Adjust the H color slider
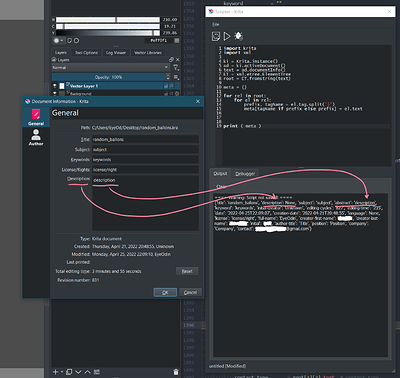This screenshot has height=378, width=400. point(108,20)
